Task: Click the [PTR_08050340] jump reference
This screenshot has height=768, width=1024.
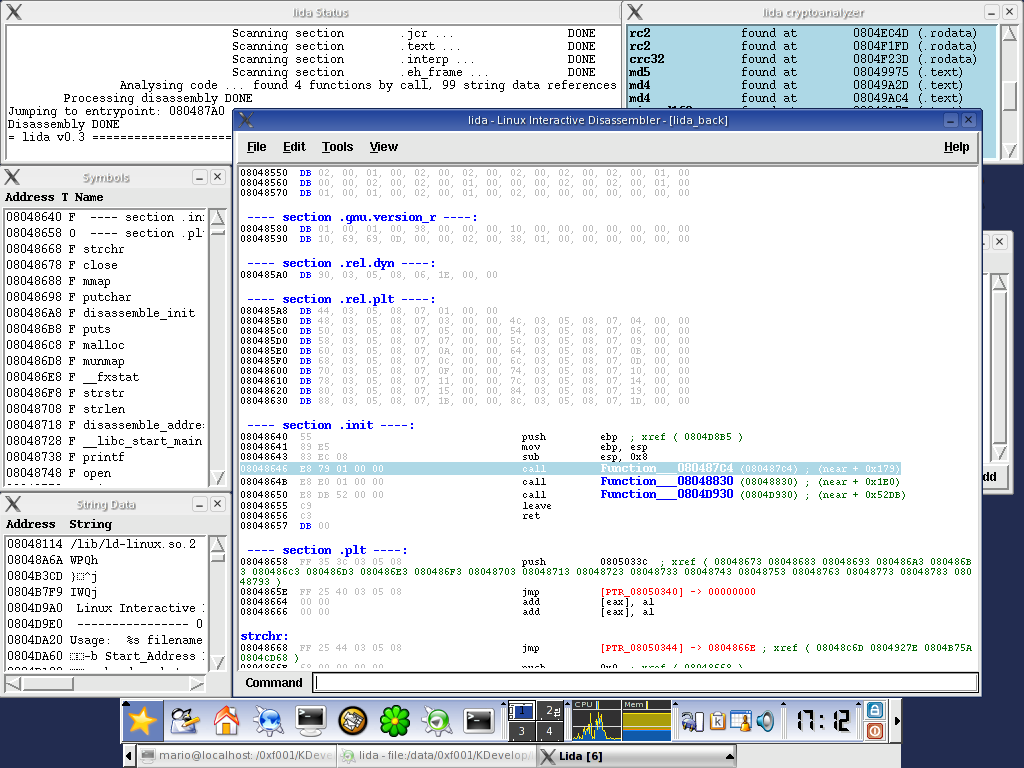Action: 642,592
